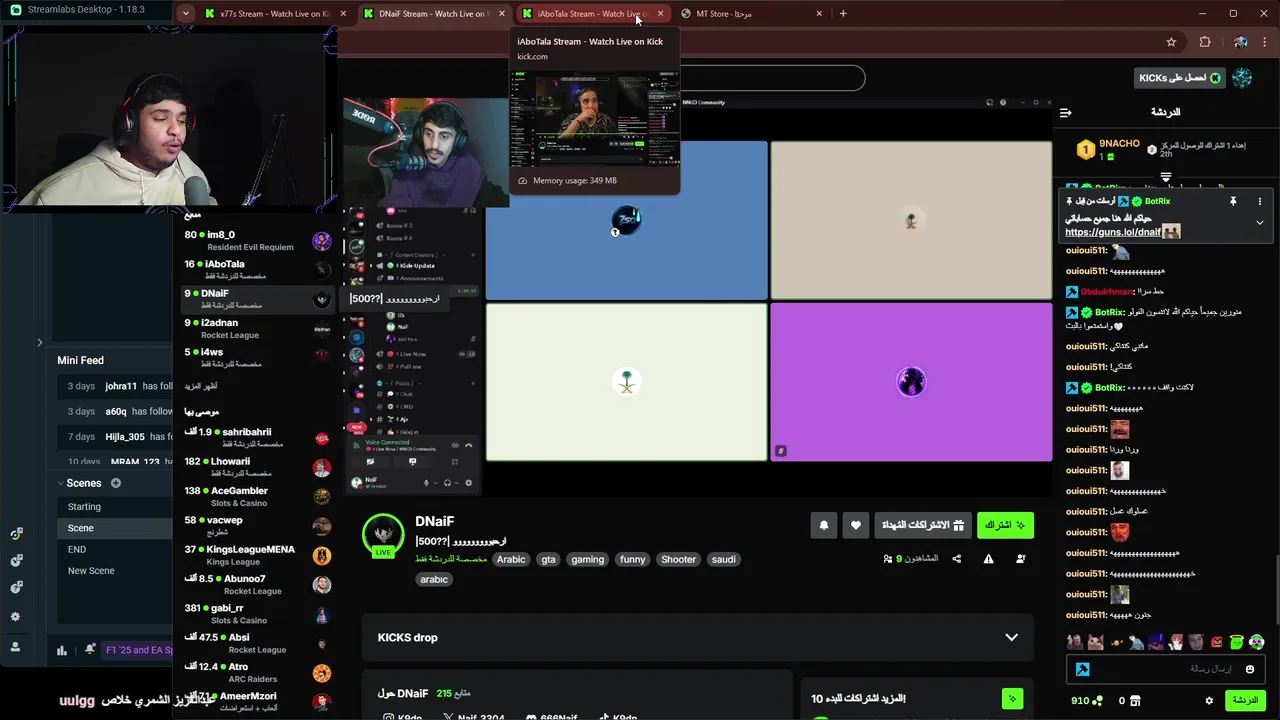Click the gift subscriptions button
1280x720 pixels.
pyautogui.click(x=922, y=525)
